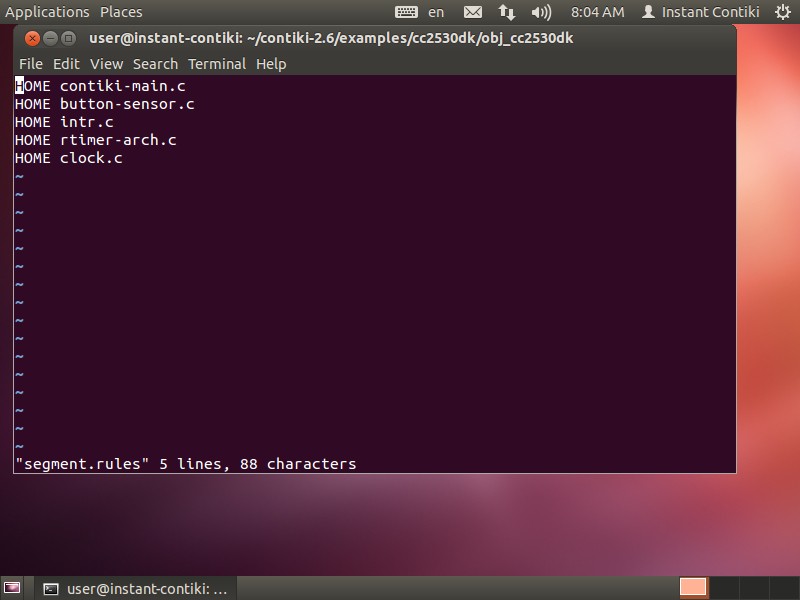Open the power session menu icon
800x600 pixels.
(783, 12)
